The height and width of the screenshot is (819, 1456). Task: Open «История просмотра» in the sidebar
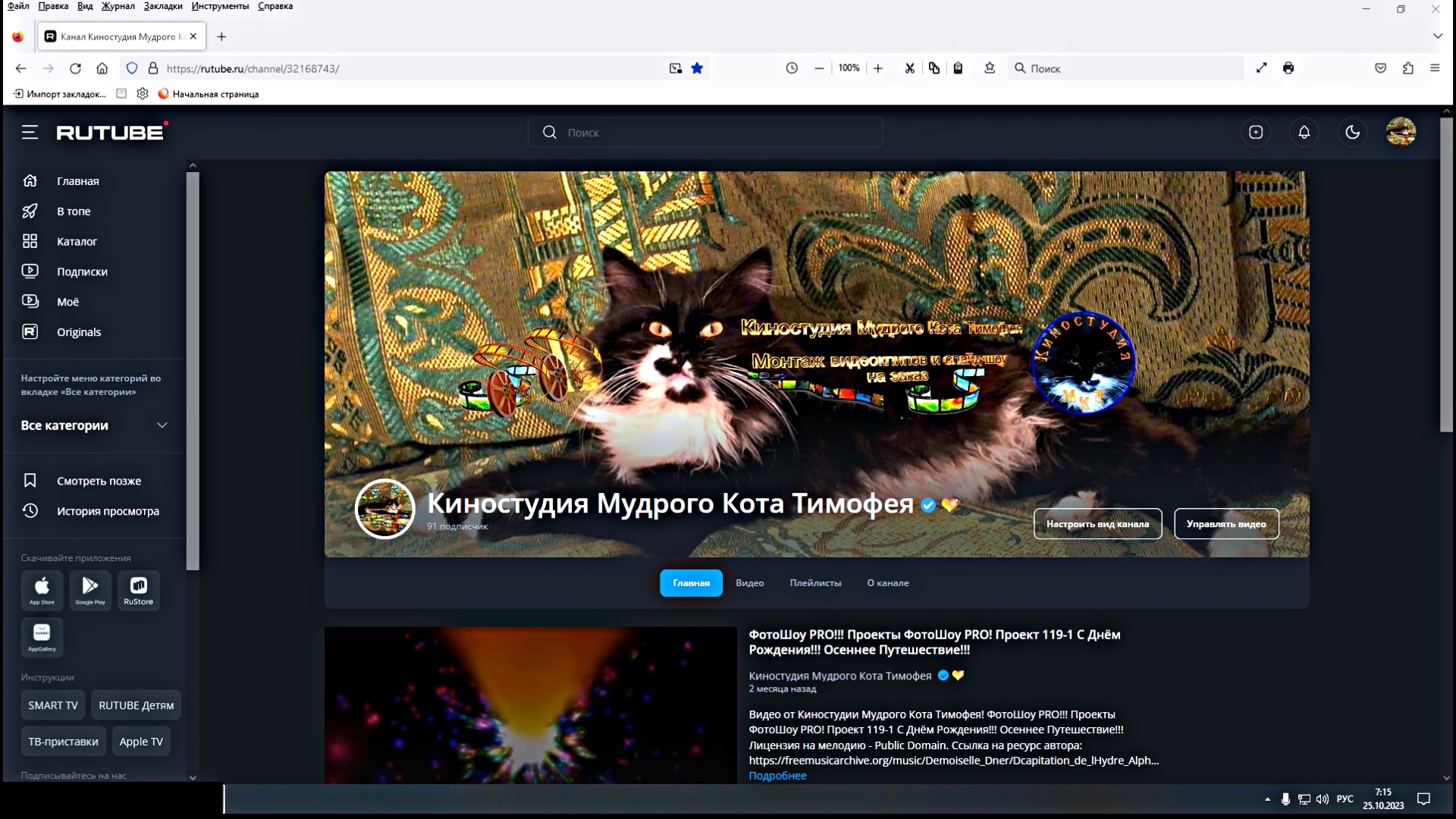pos(108,511)
